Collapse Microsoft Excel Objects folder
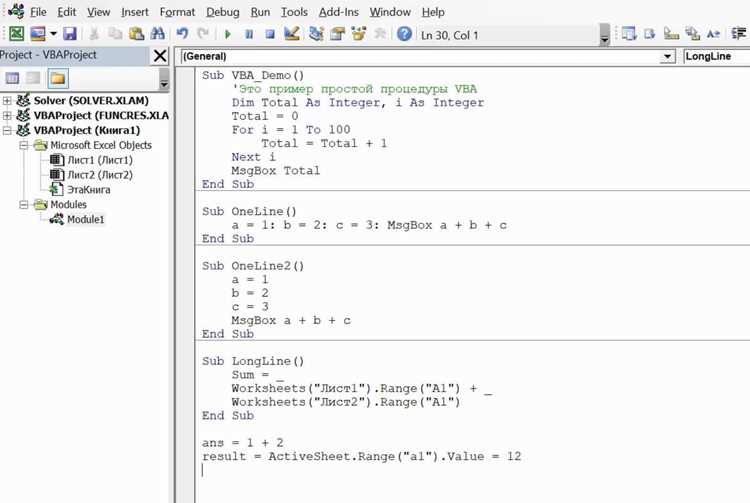 pos(23,145)
